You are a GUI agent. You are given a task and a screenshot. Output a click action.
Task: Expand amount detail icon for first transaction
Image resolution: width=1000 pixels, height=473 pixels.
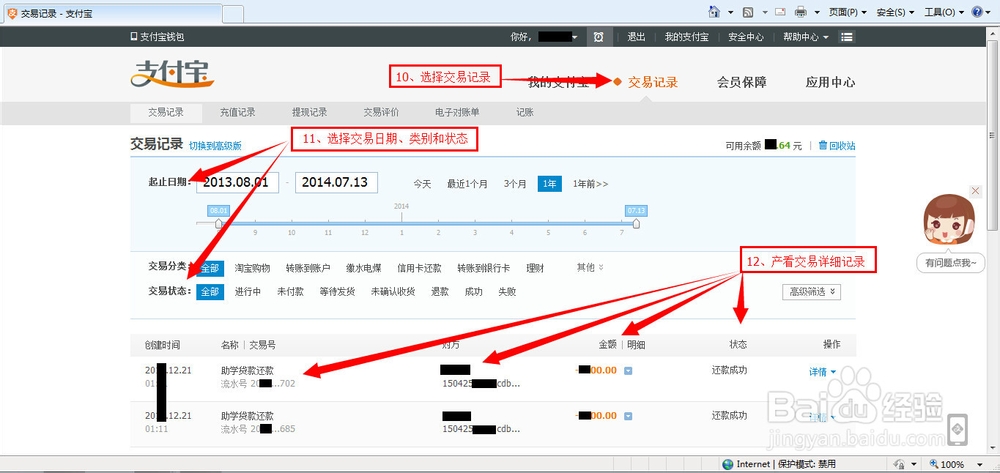pos(628,371)
